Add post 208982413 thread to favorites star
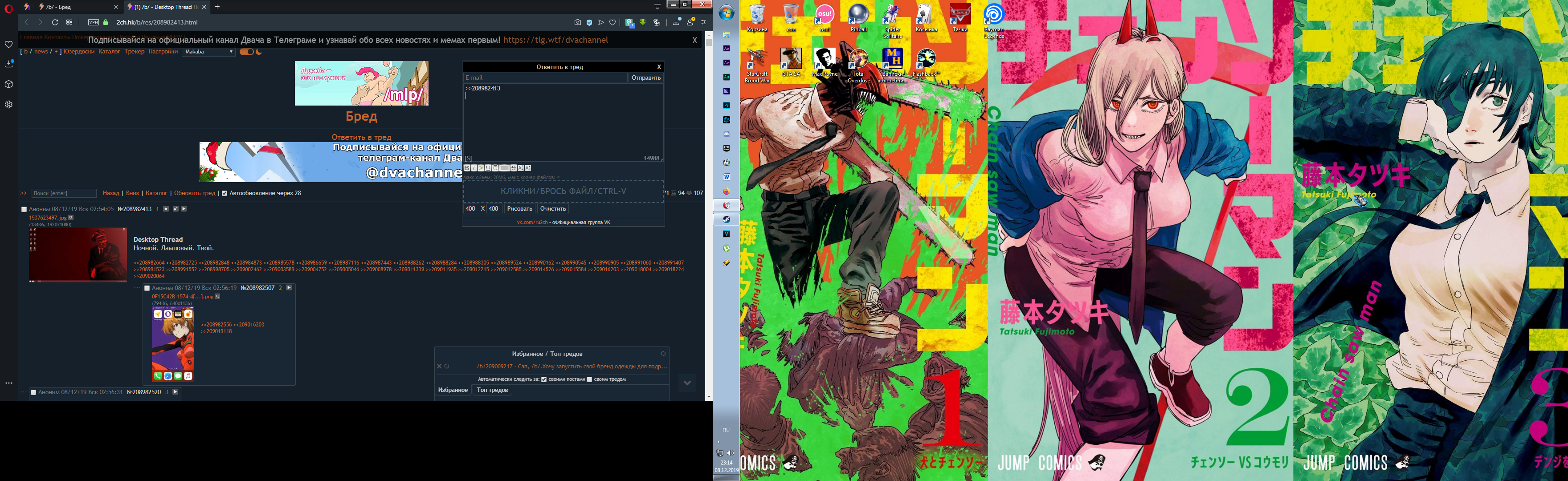Image resolution: width=1568 pixels, height=481 pixels. click(166, 209)
